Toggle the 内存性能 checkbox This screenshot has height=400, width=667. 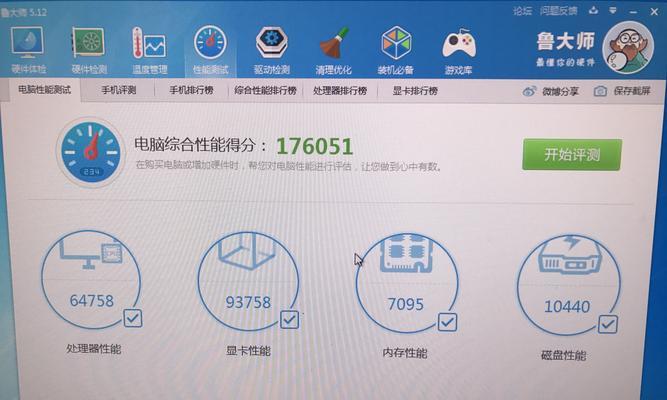click(448, 322)
